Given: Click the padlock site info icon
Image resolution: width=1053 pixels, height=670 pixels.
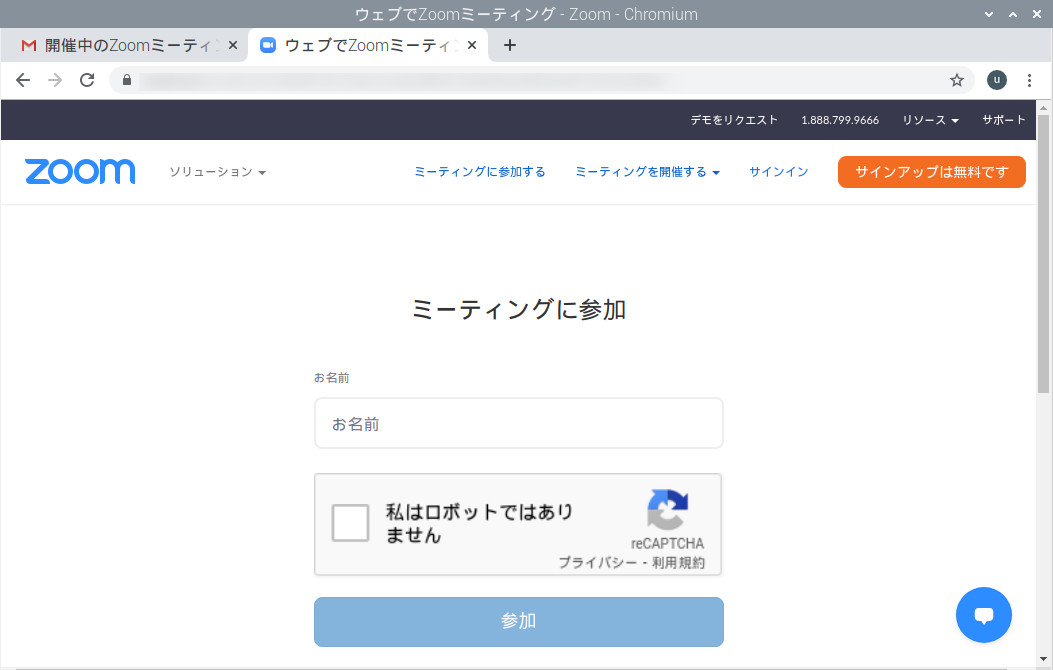Looking at the screenshot, I should (x=126, y=80).
